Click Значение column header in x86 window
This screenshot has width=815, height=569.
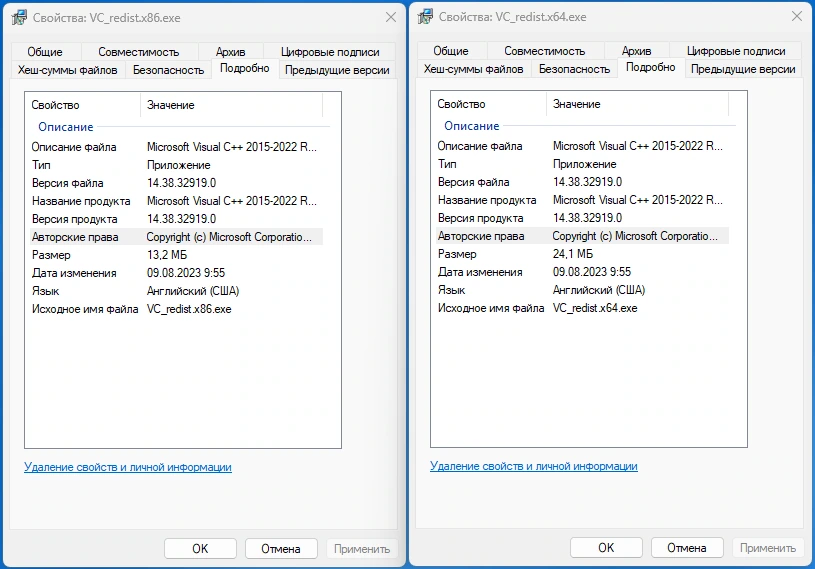click(x=232, y=105)
